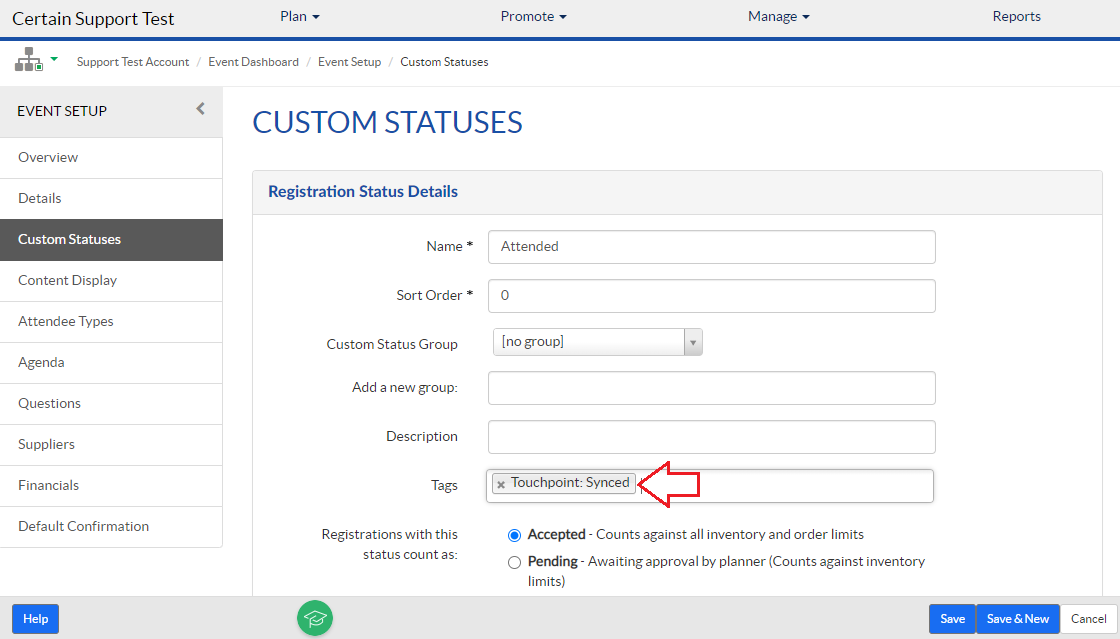Expand the green dropdown arrow beside hierarchy icon
The width and height of the screenshot is (1120, 639).
pos(54,59)
